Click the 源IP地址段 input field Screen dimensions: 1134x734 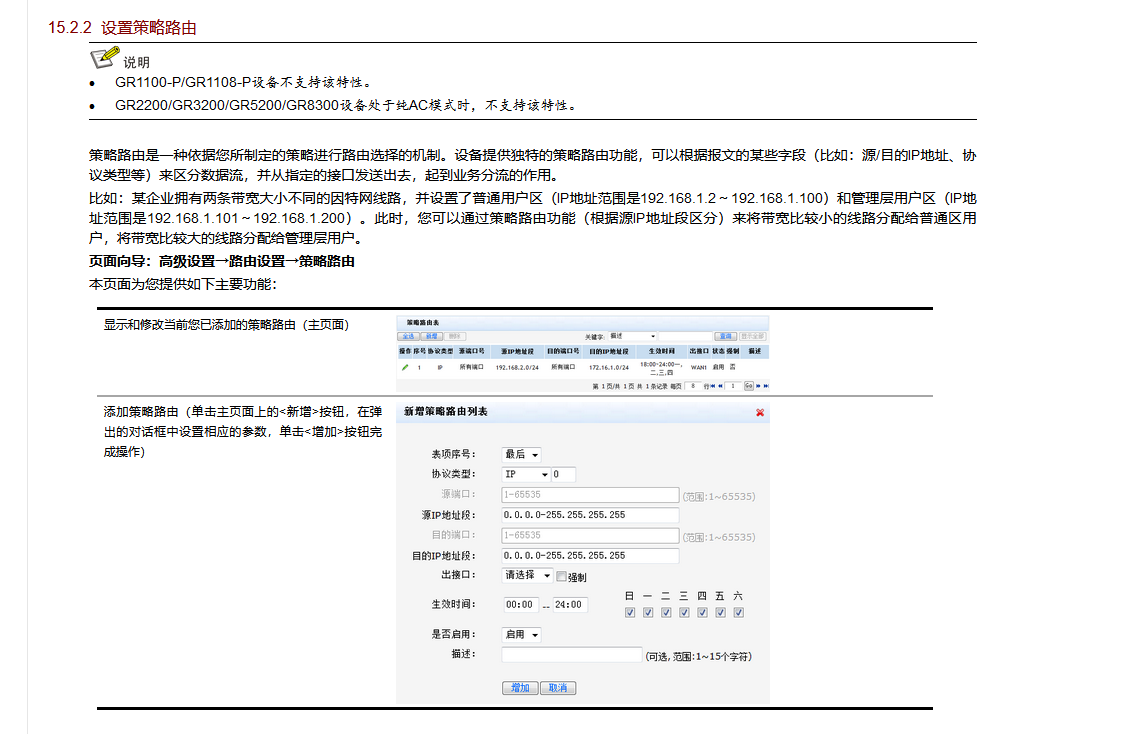coord(590,515)
